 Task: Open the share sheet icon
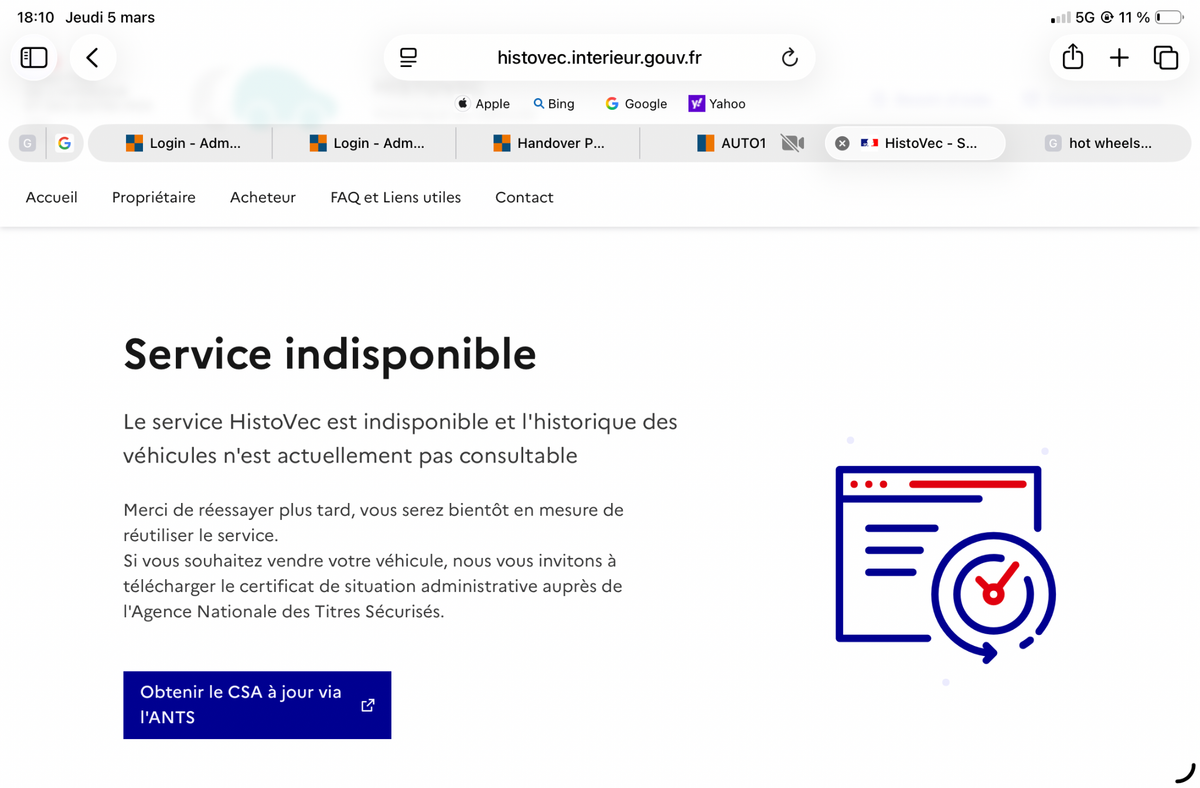click(1073, 57)
